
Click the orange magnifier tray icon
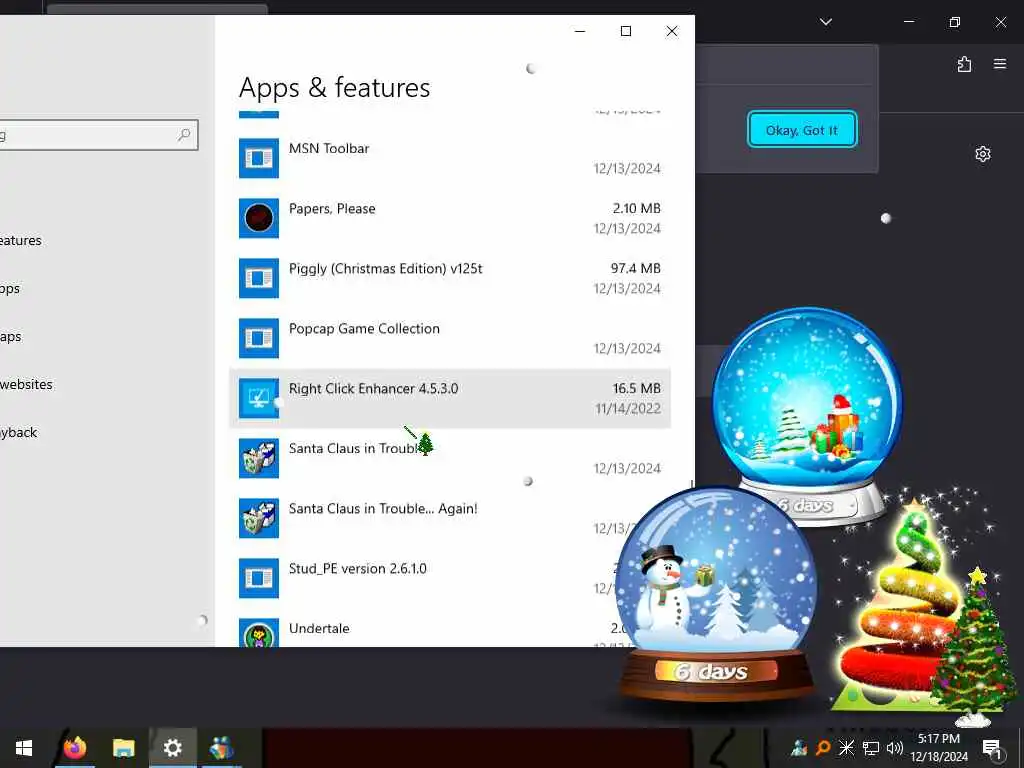click(823, 748)
